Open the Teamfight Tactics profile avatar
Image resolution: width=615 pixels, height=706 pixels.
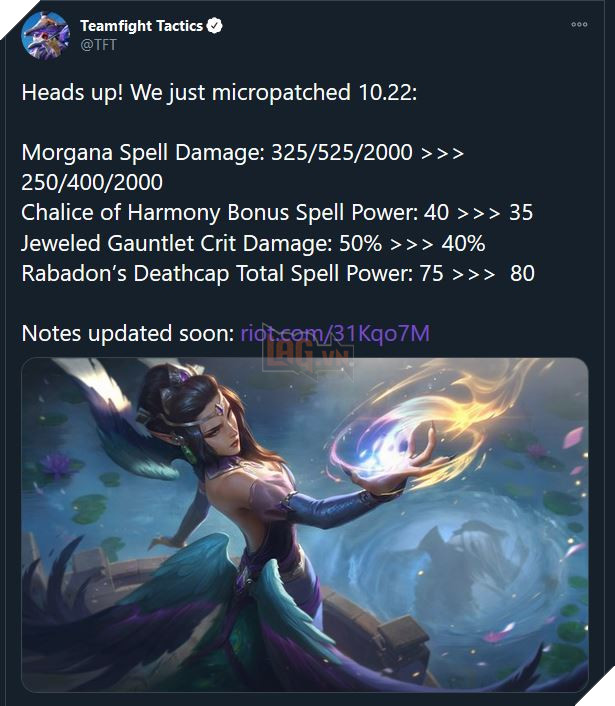(45, 36)
